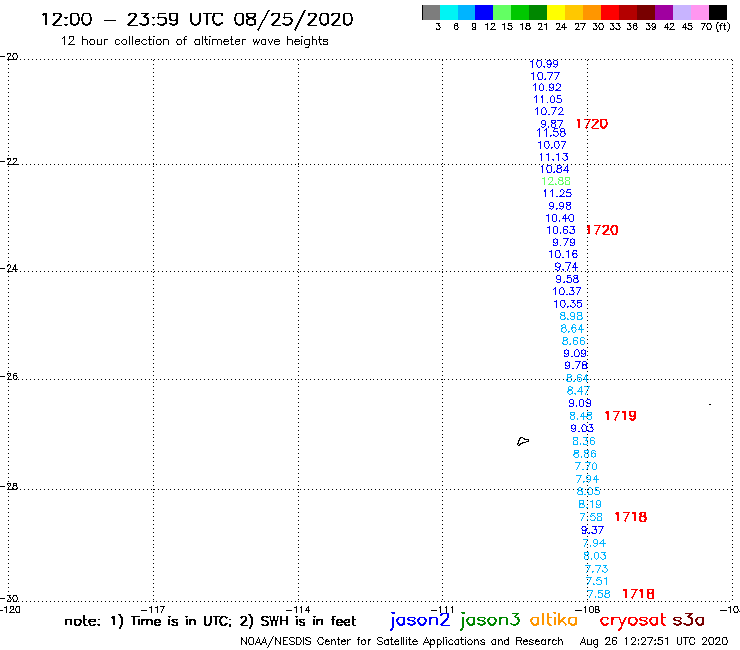The width and height of the screenshot is (740, 650).
Task: Click the wave height value 8.19
Action: pos(590,504)
